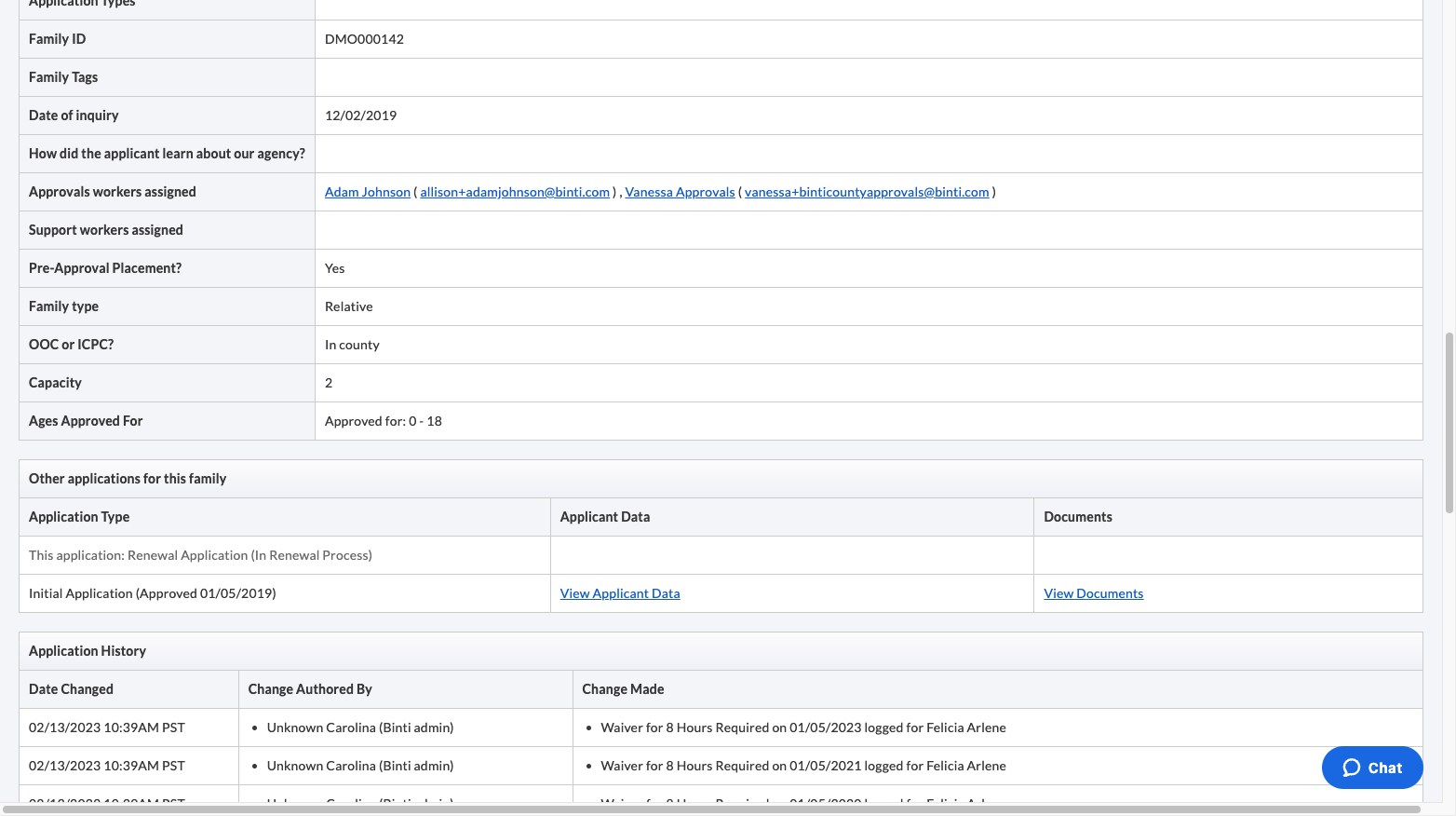Open Adam Johnson's worker profile link
1456x816 pixels.
[367, 192]
